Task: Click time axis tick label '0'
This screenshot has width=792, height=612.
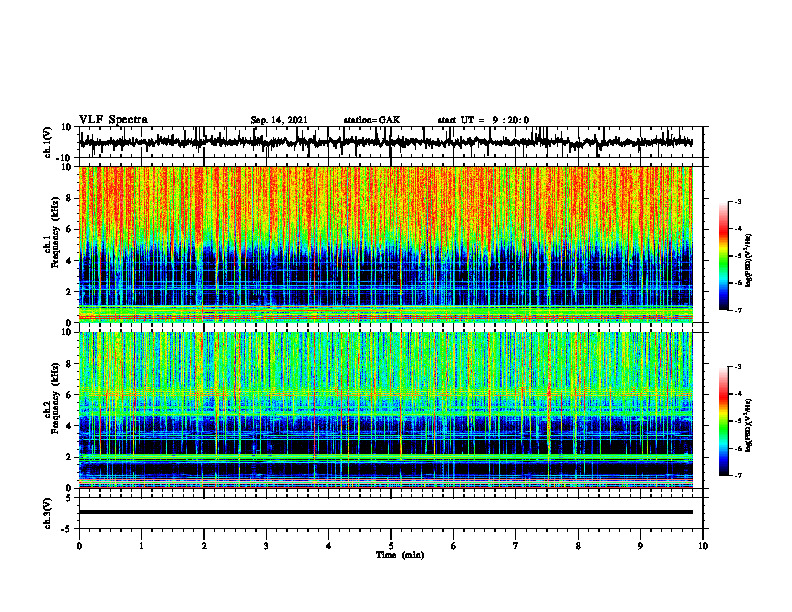Action: point(79,546)
